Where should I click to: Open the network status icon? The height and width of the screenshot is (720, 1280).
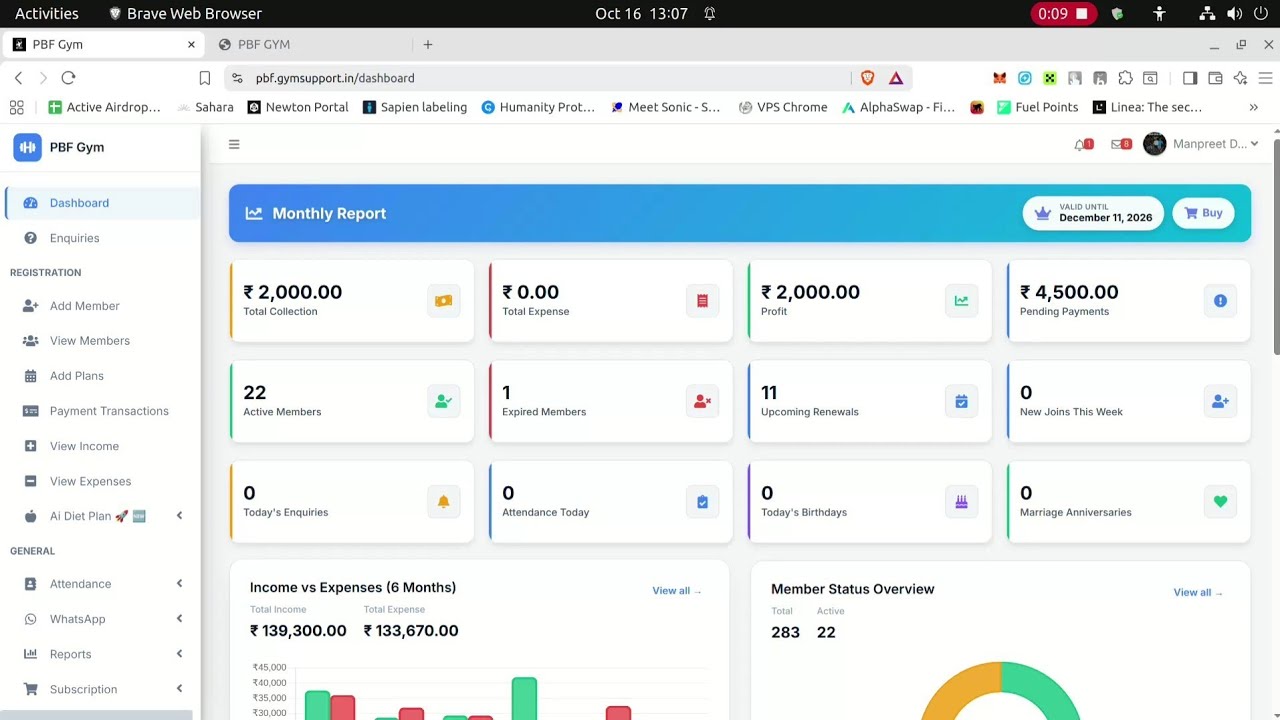[1207, 14]
